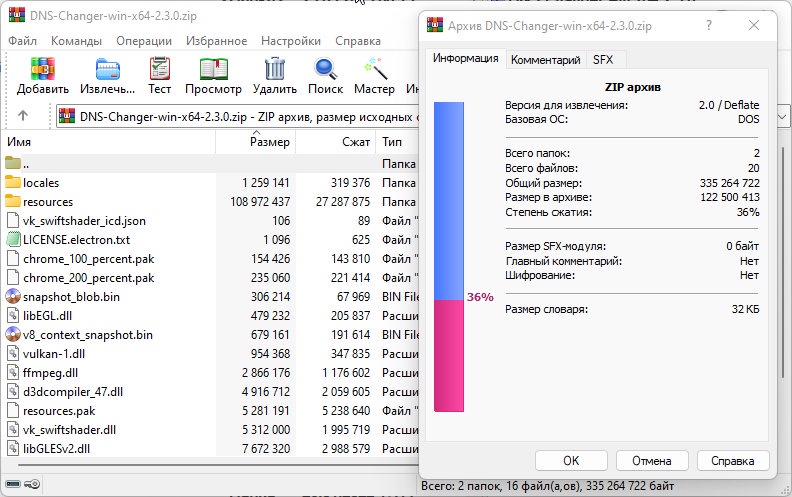Click the Справка button in dialog
This screenshot has width=792, height=497.
click(732, 461)
